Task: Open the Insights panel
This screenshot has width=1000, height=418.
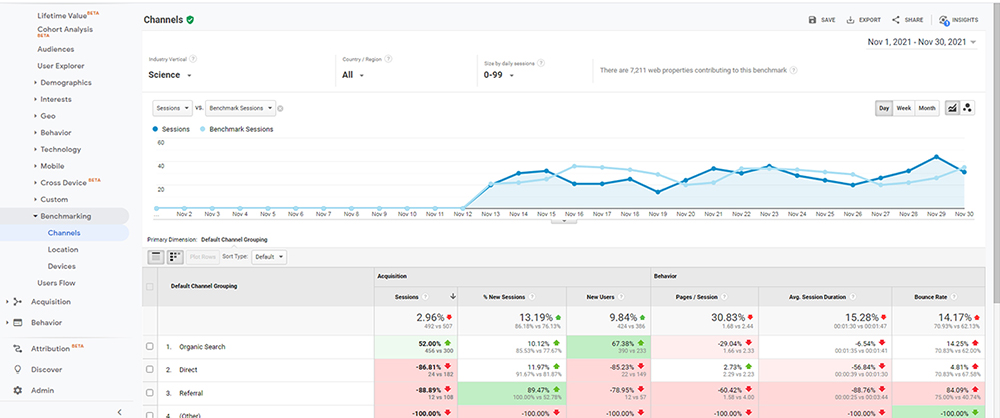Action: (x=959, y=20)
